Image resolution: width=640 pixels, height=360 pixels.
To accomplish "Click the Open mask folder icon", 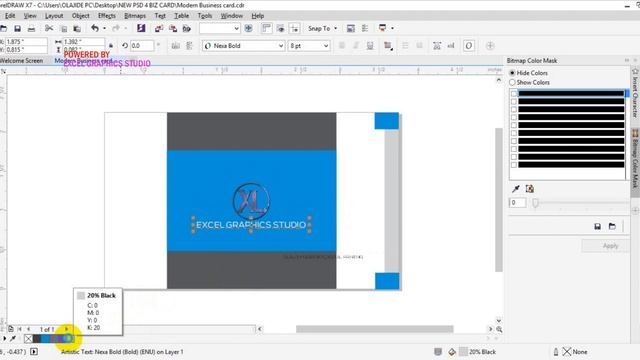I will [612, 226].
